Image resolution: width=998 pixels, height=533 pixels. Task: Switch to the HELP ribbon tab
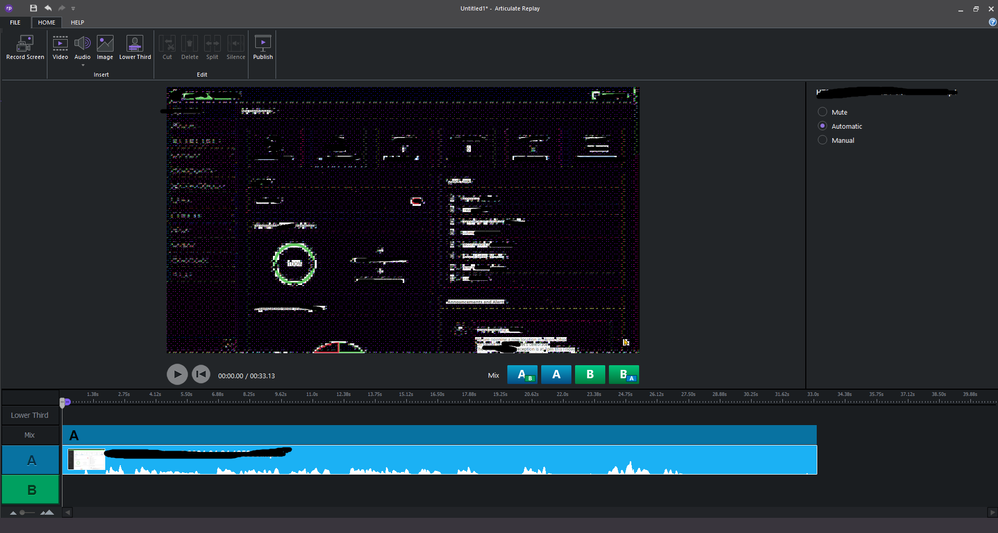[77, 22]
